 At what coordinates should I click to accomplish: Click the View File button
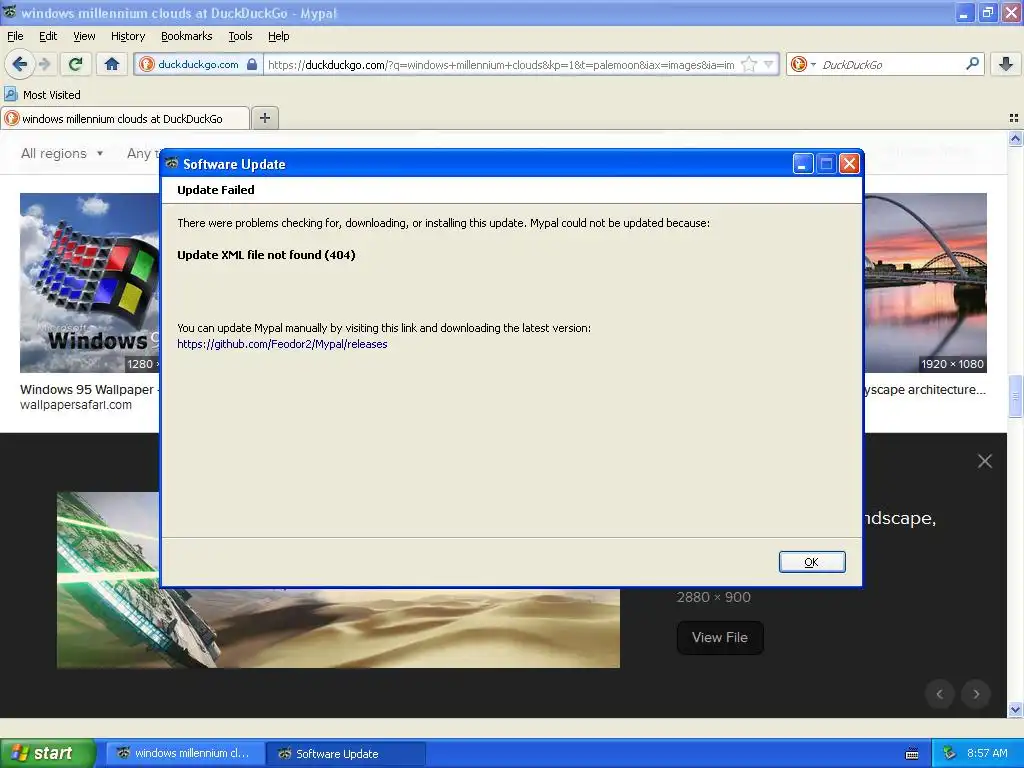[720, 637]
